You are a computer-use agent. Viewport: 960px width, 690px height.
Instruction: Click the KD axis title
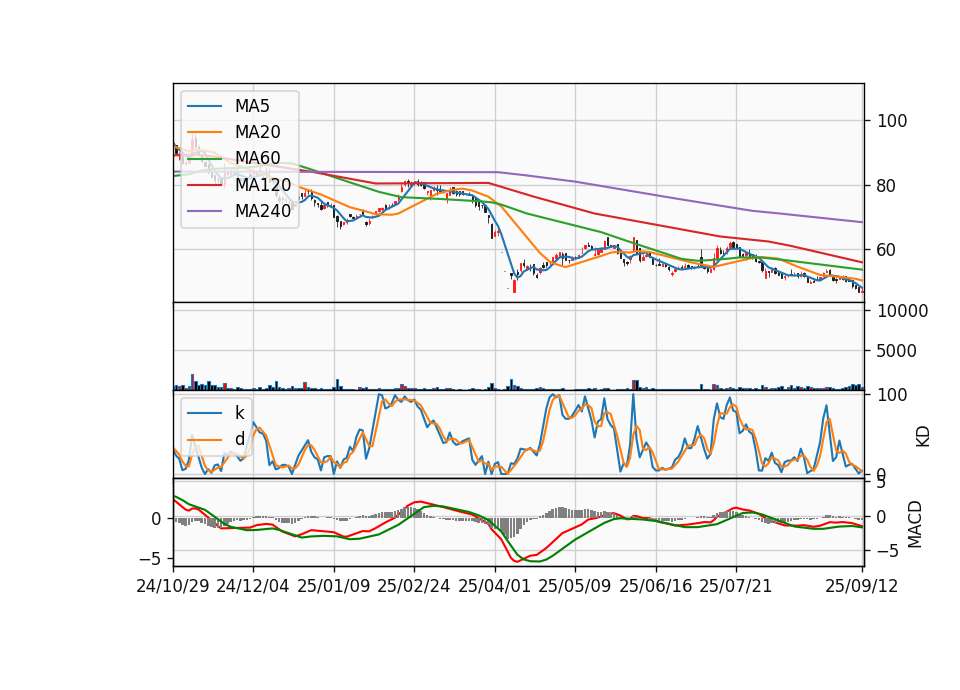[923, 437]
